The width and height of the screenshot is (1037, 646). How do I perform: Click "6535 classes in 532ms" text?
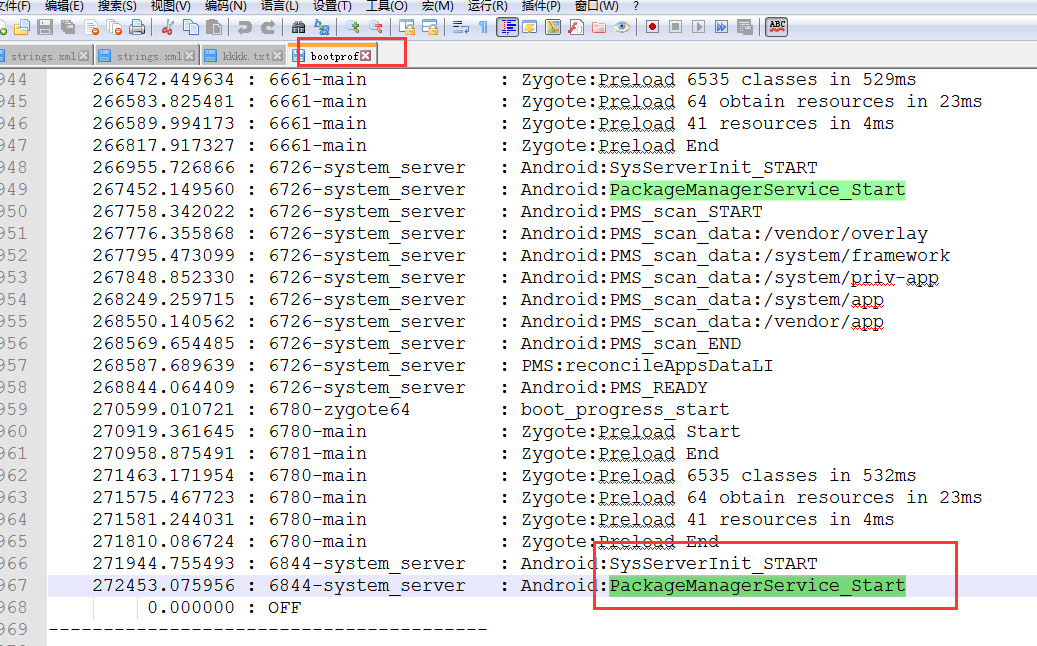[x=801, y=475]
